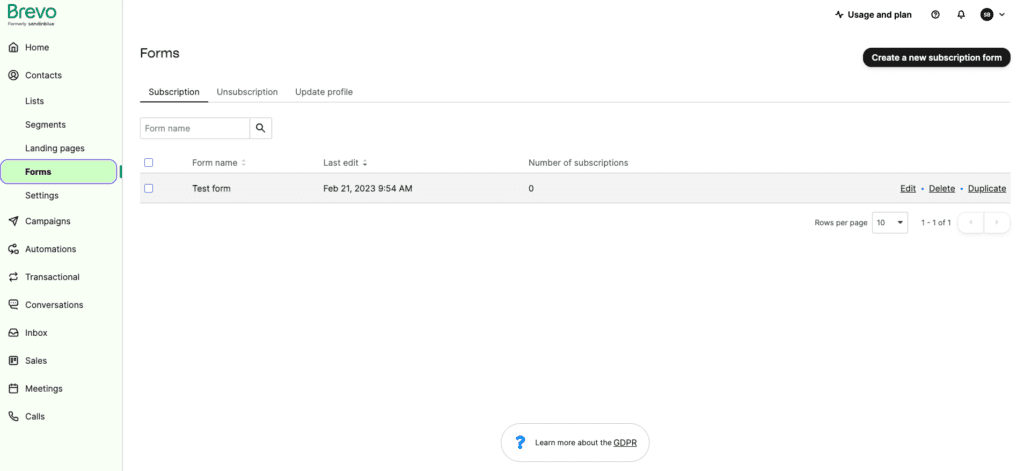Click the Transactional arrows icon
The image size is (1024, 471).
click(x=13, y=277)
